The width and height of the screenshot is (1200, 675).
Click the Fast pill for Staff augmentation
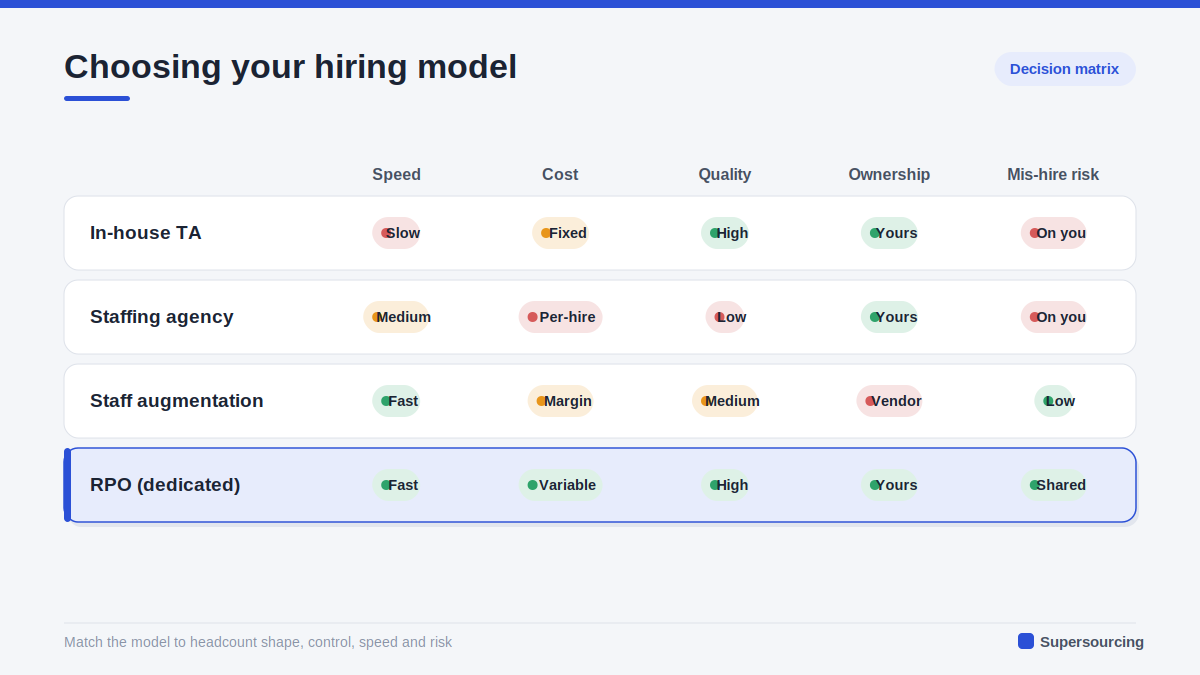[x=397, y=401]
